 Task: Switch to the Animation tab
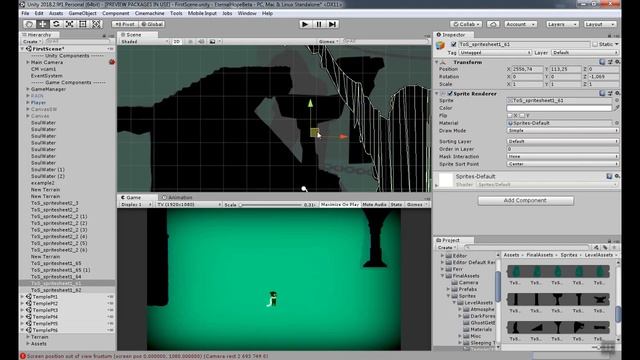pyautogui.click(x=178, y=197)
